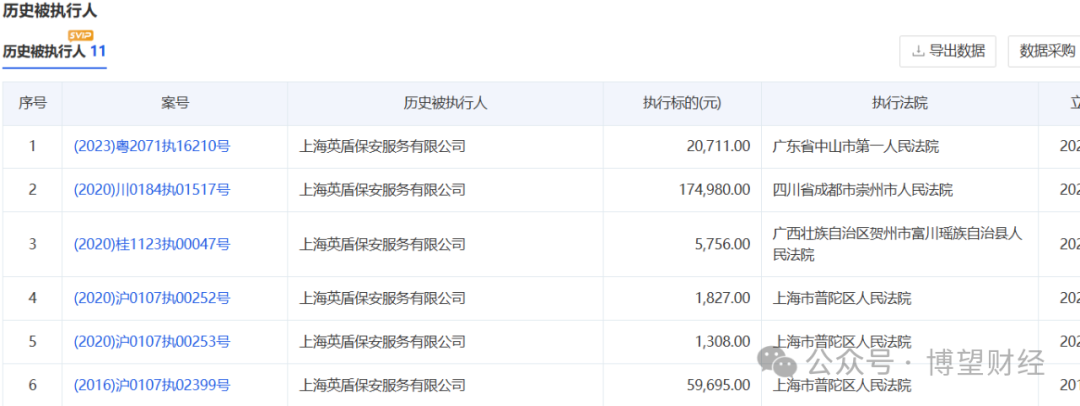Open case (2020)川0184执01517号

(152, 190)
